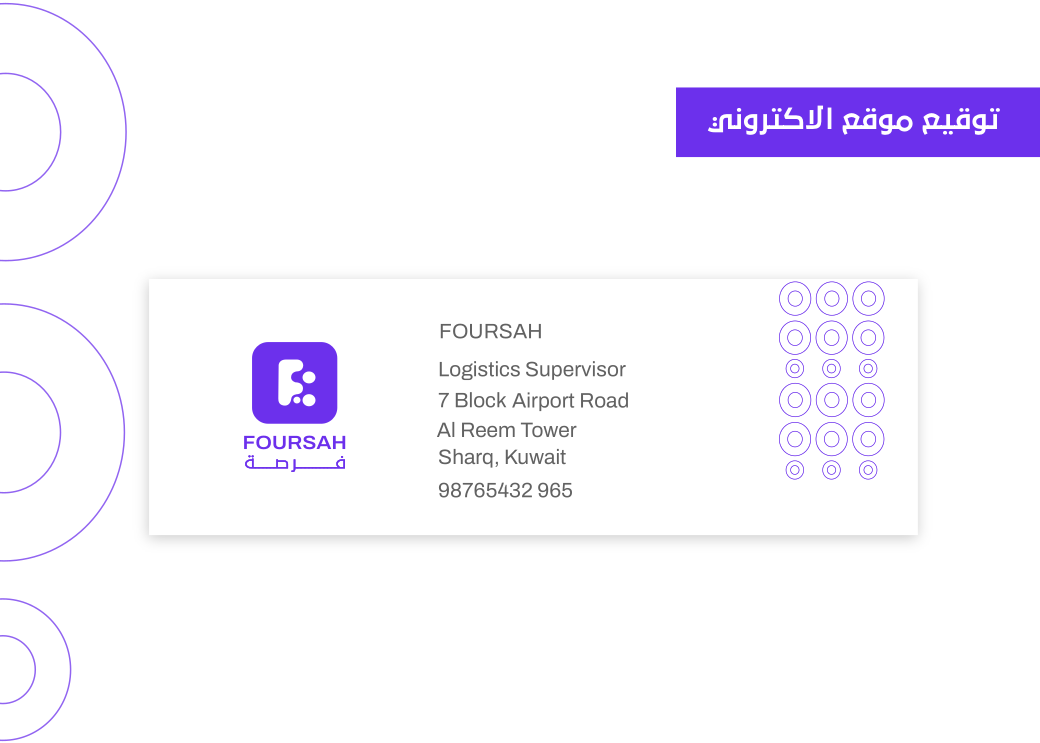
Task: Click the purple Arabic title banner
Action: click(857, 122)
